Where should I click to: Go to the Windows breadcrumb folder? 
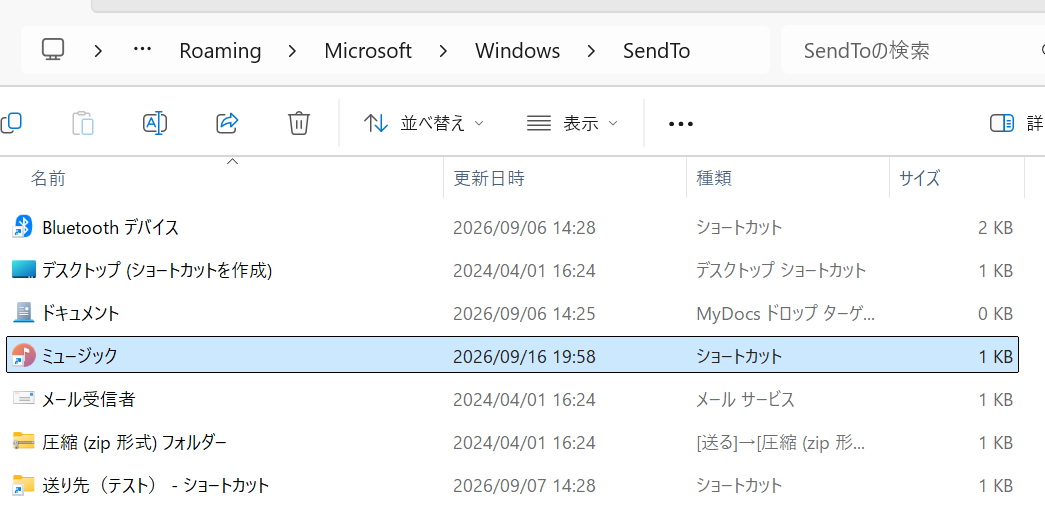pos(517,51)
